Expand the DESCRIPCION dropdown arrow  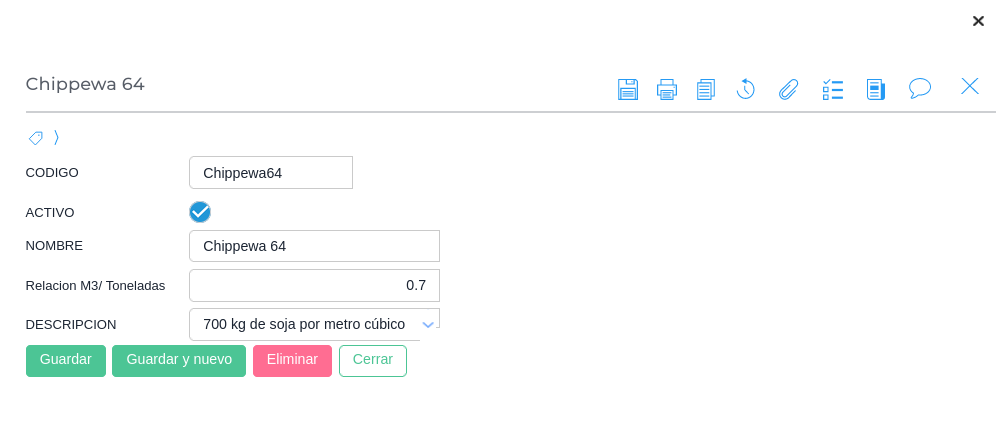(x=428, y=325)
